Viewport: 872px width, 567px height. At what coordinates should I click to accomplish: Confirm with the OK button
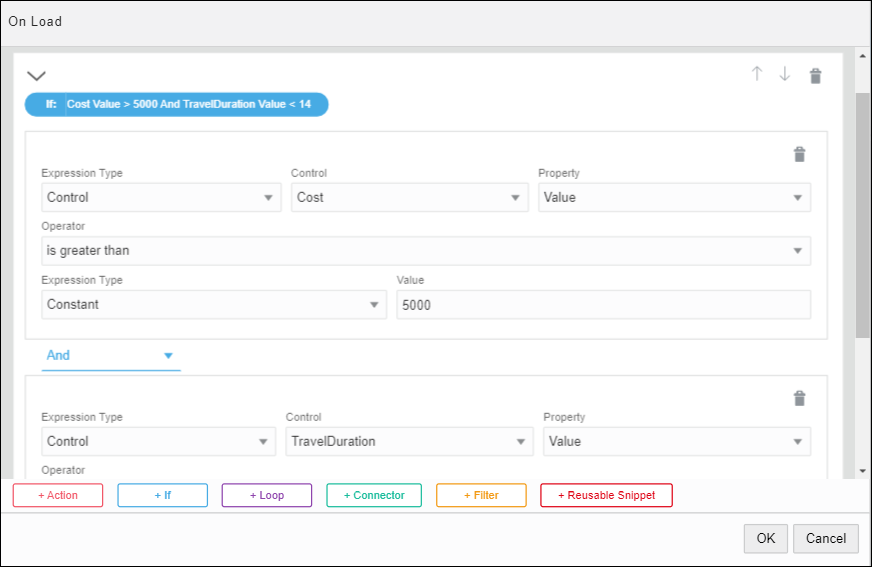766,539
